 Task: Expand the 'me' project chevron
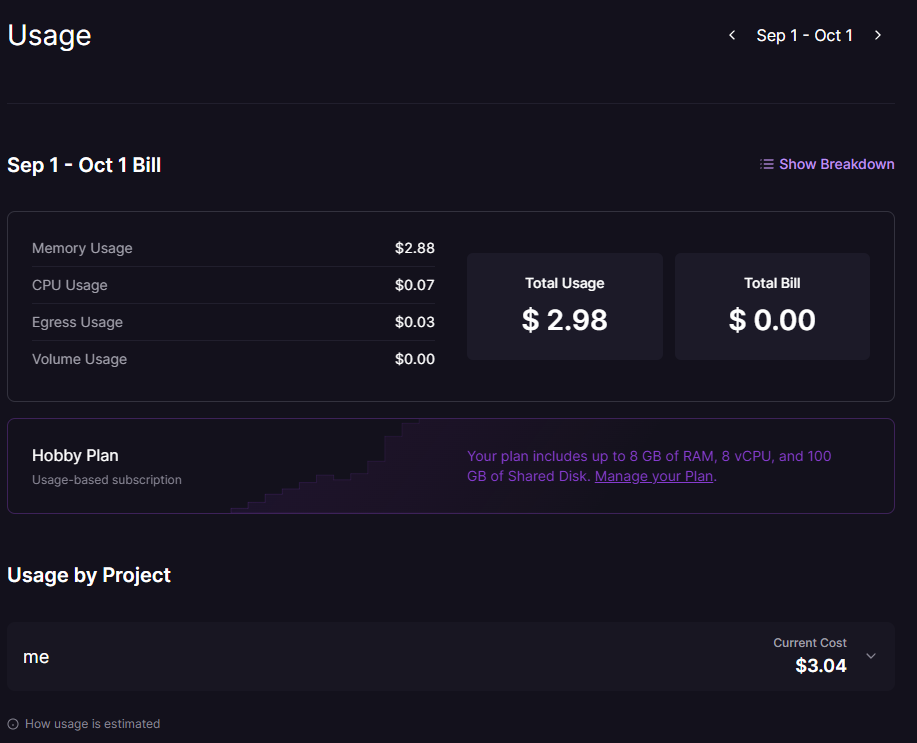coord(871,656)
